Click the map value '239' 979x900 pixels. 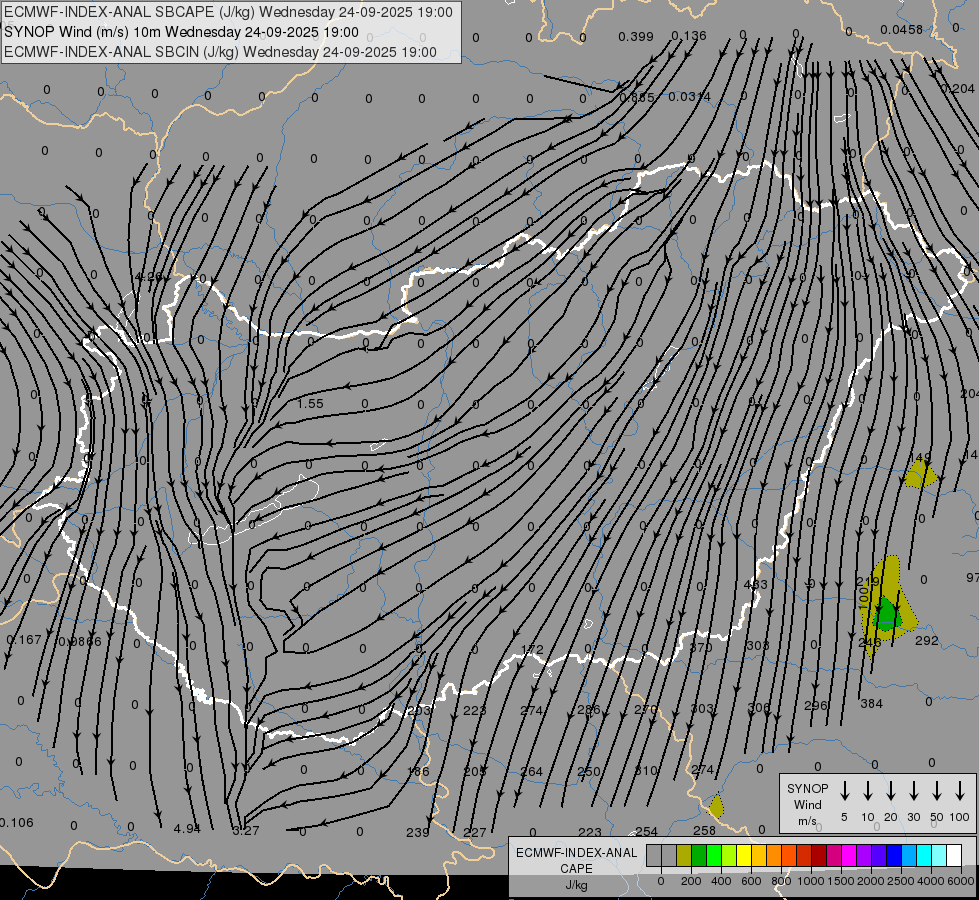click(418, 833)
